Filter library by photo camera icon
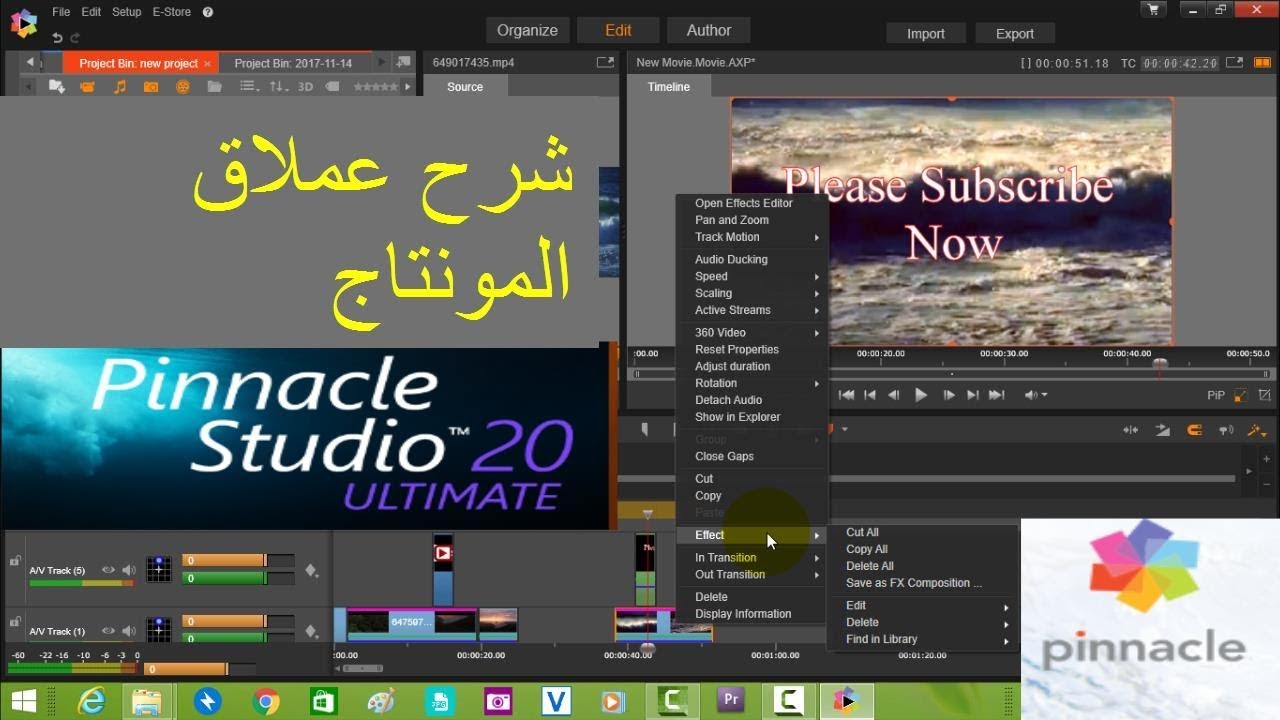Viewport: 1280px width, 720px height. tap(151, 87)
